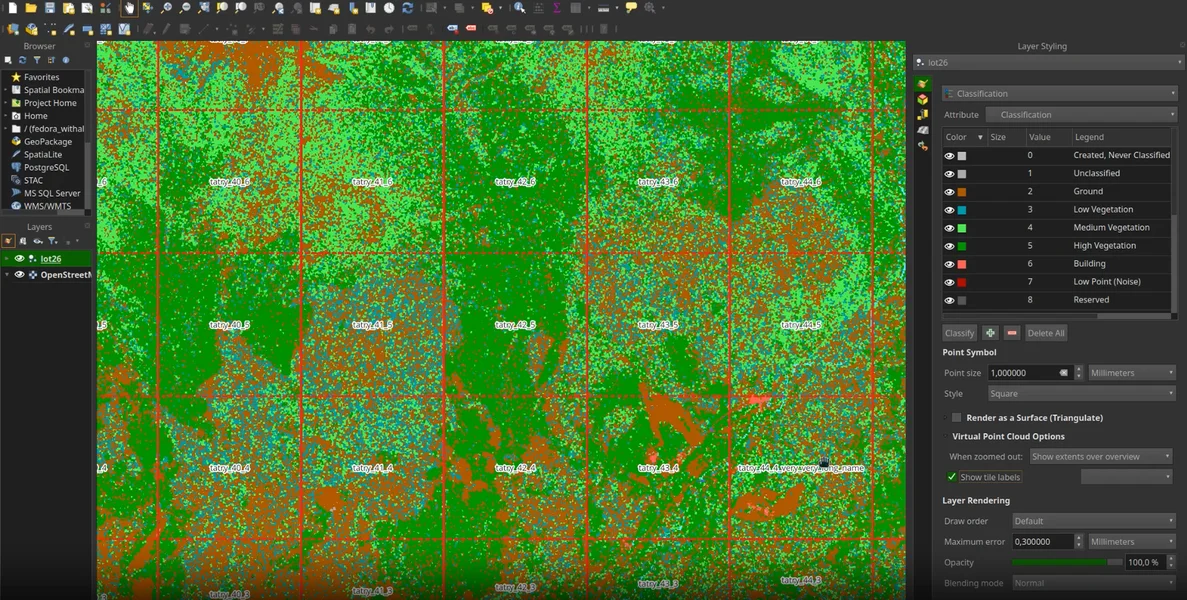Click the Classify button
The height and width of the screenshot is (600, 1187).
959,333
